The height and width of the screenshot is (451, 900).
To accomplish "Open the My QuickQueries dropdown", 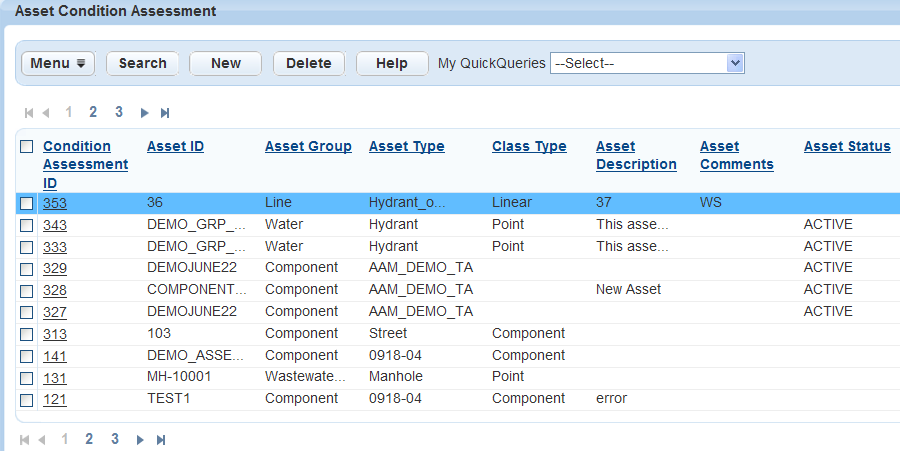I will (x=647, y=63).
